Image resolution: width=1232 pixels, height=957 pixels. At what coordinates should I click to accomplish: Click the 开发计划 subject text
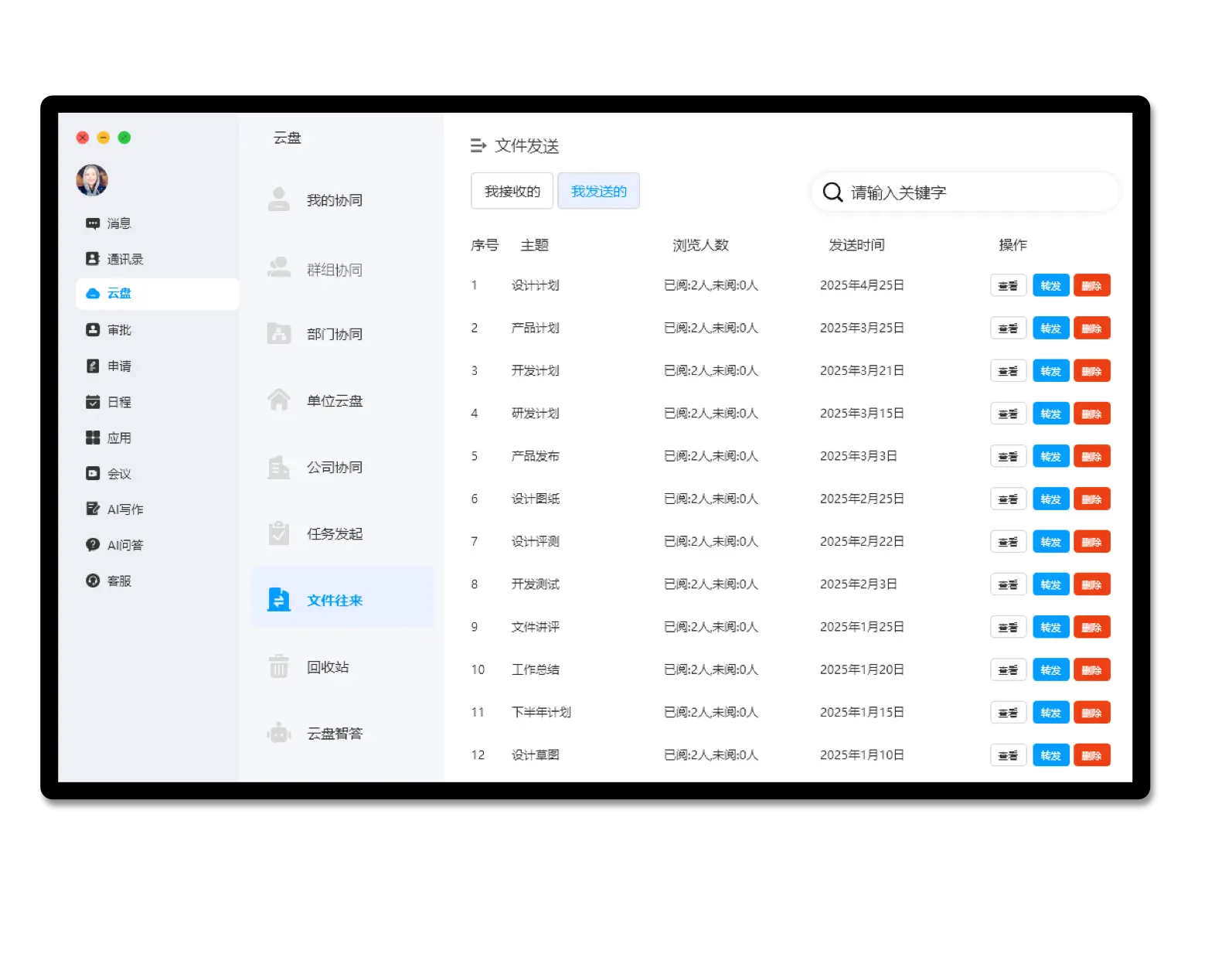click(535, 371)
